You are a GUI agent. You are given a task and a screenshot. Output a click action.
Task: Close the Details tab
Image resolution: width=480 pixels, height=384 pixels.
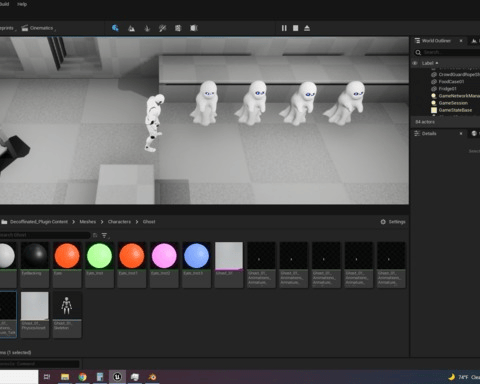(461, 134)
